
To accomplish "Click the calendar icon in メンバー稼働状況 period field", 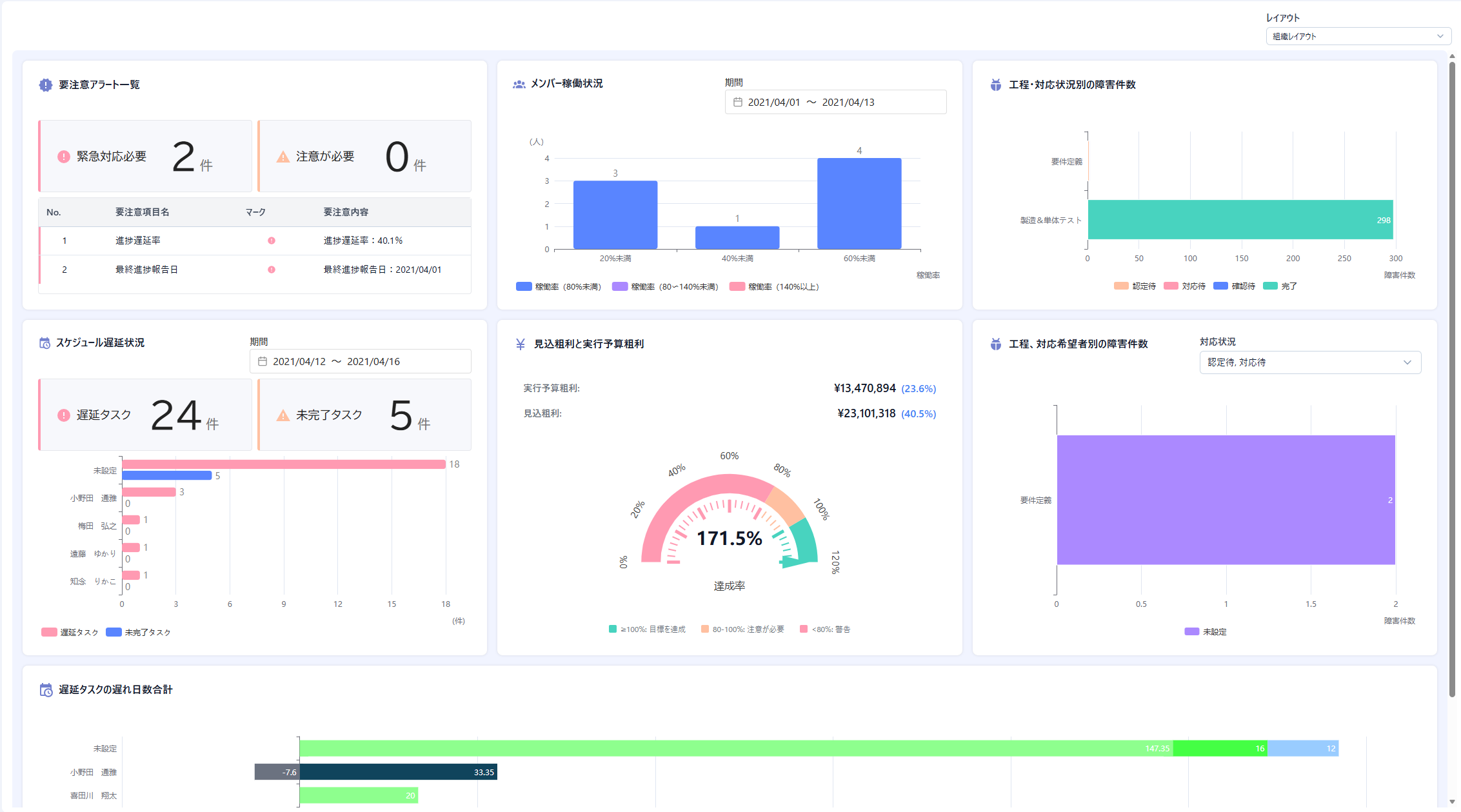I will point(738,103).
